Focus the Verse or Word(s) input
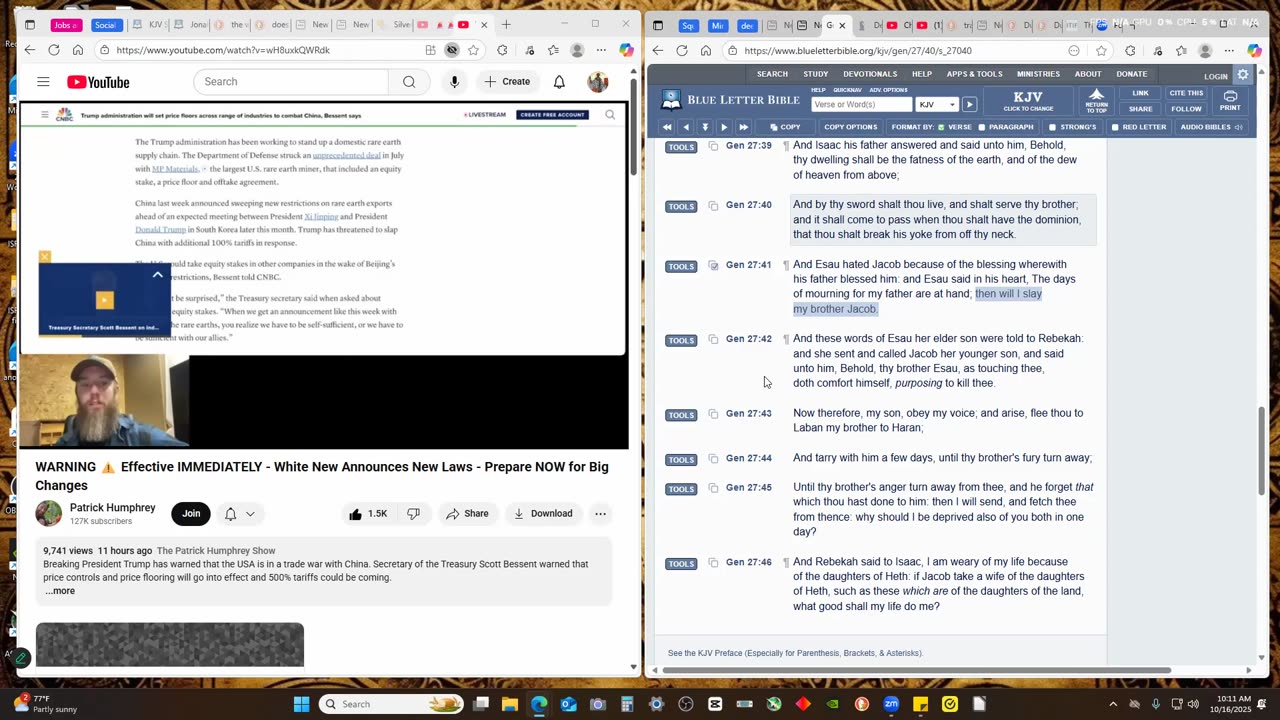This screenshot has width=1280, height=720. (861, 104)
